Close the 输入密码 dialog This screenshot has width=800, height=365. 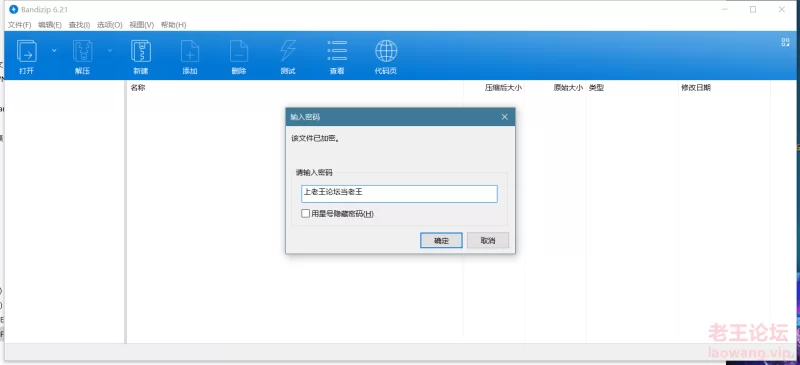[x=505, y=117]
